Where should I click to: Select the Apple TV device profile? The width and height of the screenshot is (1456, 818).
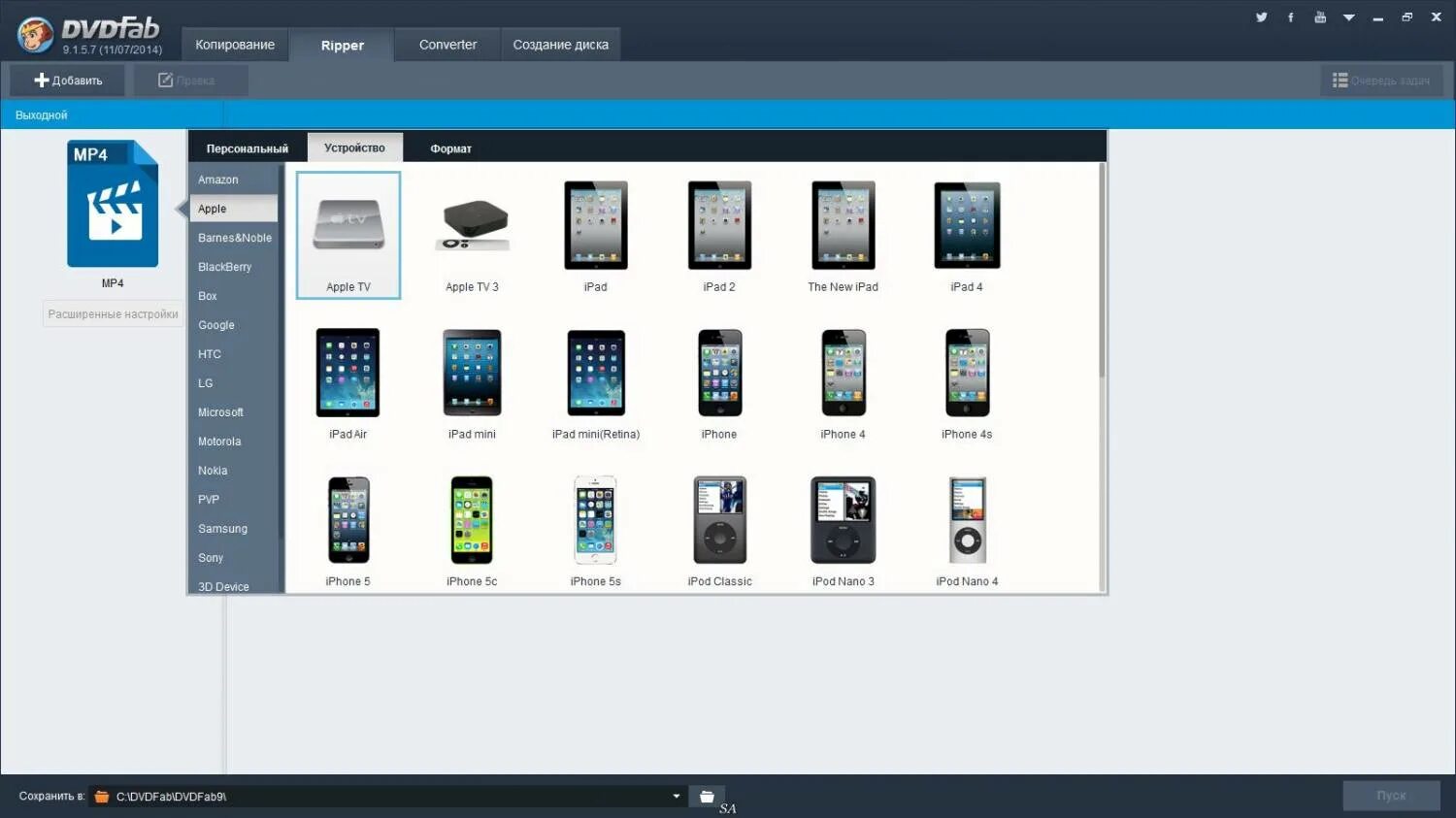coord(347,235)
